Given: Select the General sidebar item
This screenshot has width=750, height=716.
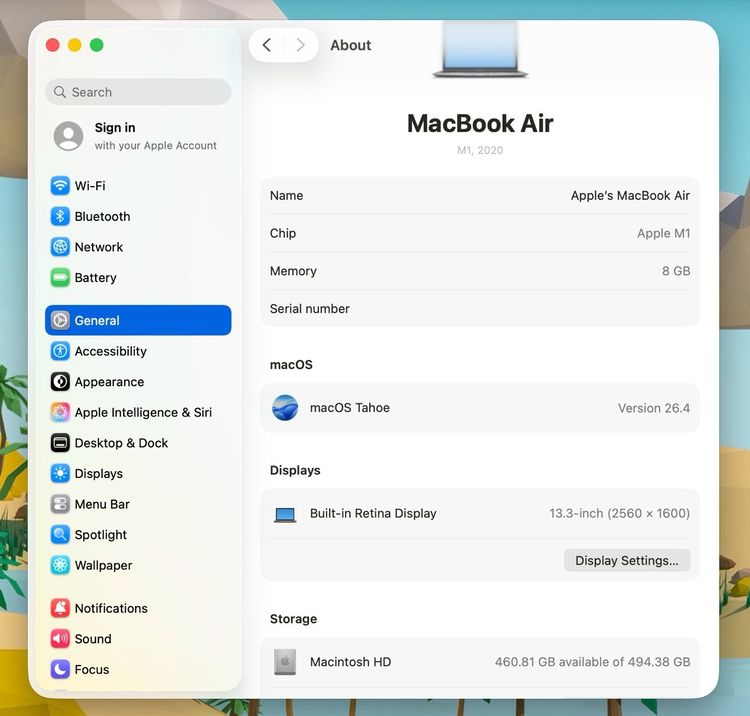Looking at the screenshot, I should point(138,320).
